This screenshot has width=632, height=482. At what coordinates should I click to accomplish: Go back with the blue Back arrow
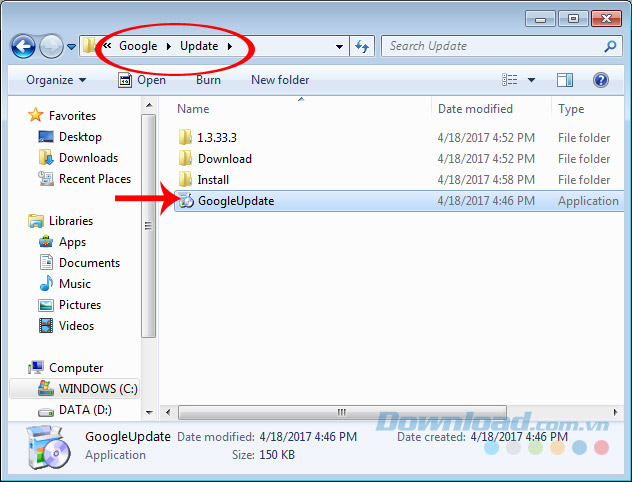(23, 46)
